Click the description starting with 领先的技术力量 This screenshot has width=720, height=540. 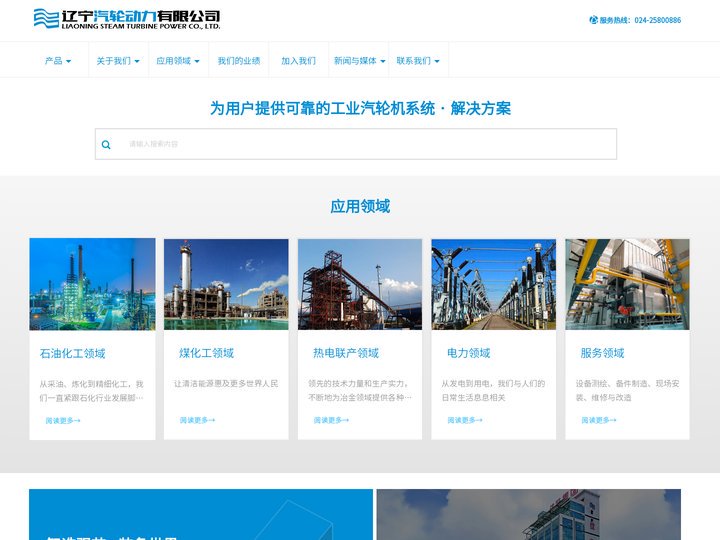(x=360, y=390)
